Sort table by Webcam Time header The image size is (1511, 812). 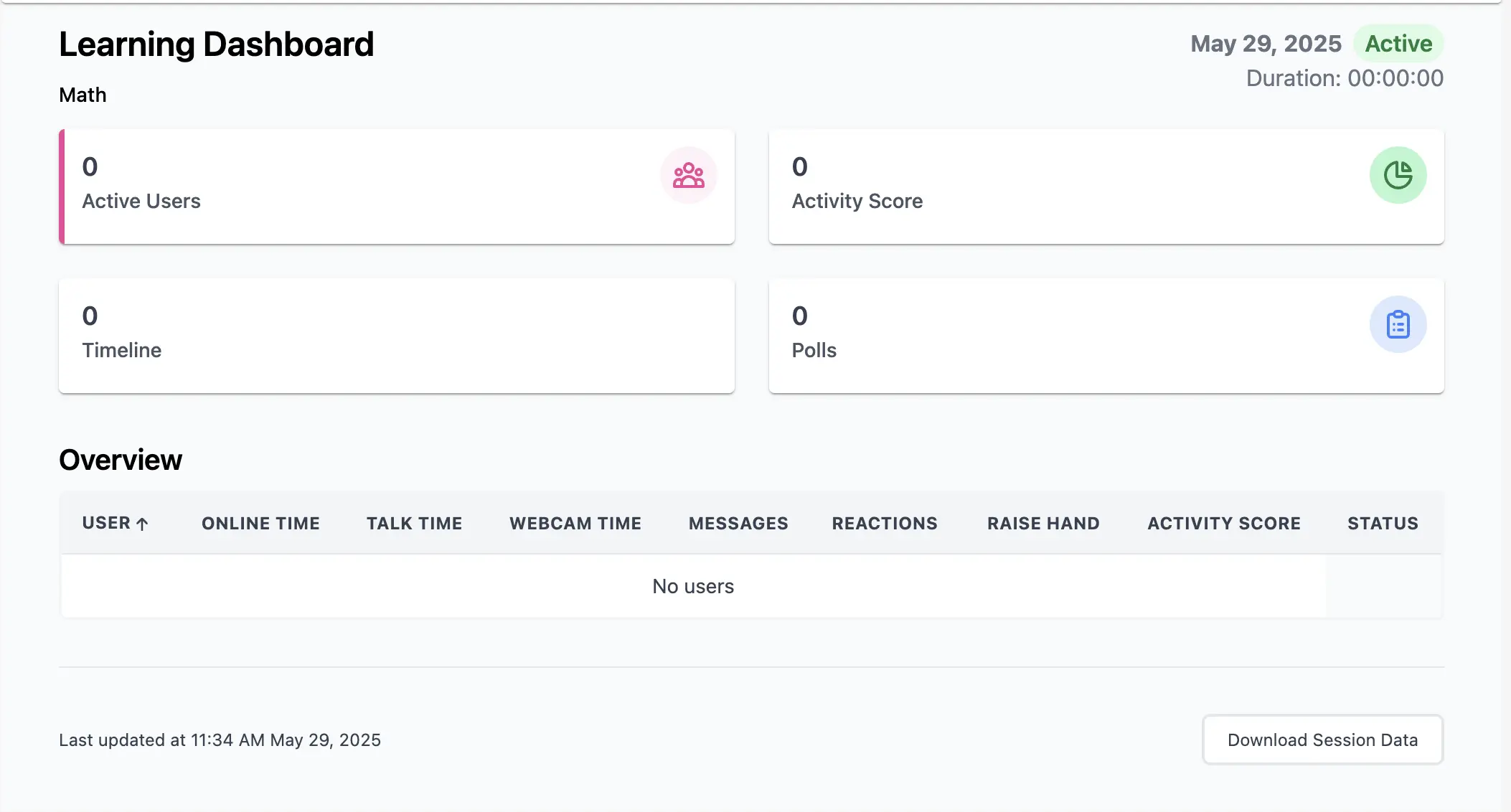tap(575, 524)
